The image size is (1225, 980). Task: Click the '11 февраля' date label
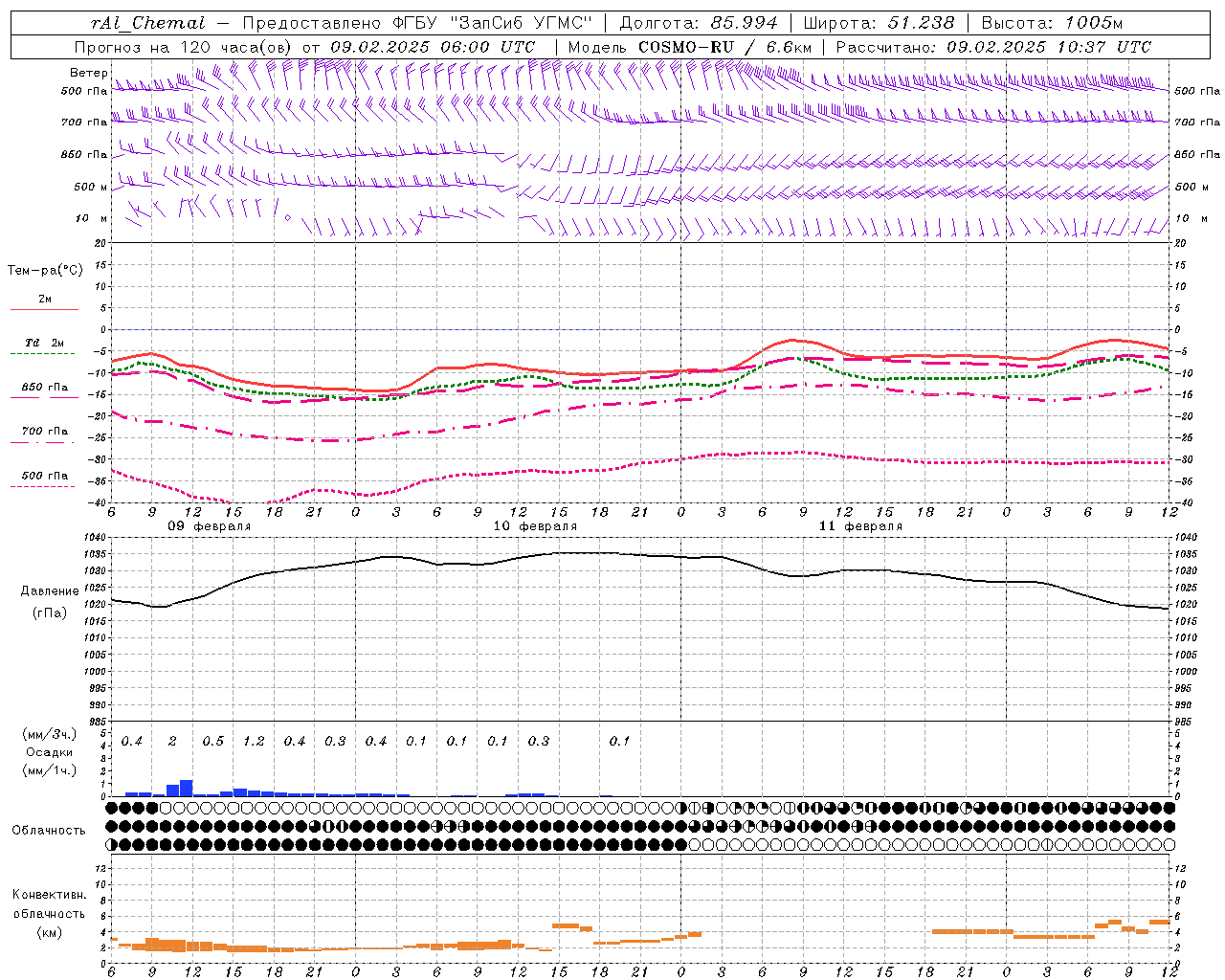pos(860,526)
